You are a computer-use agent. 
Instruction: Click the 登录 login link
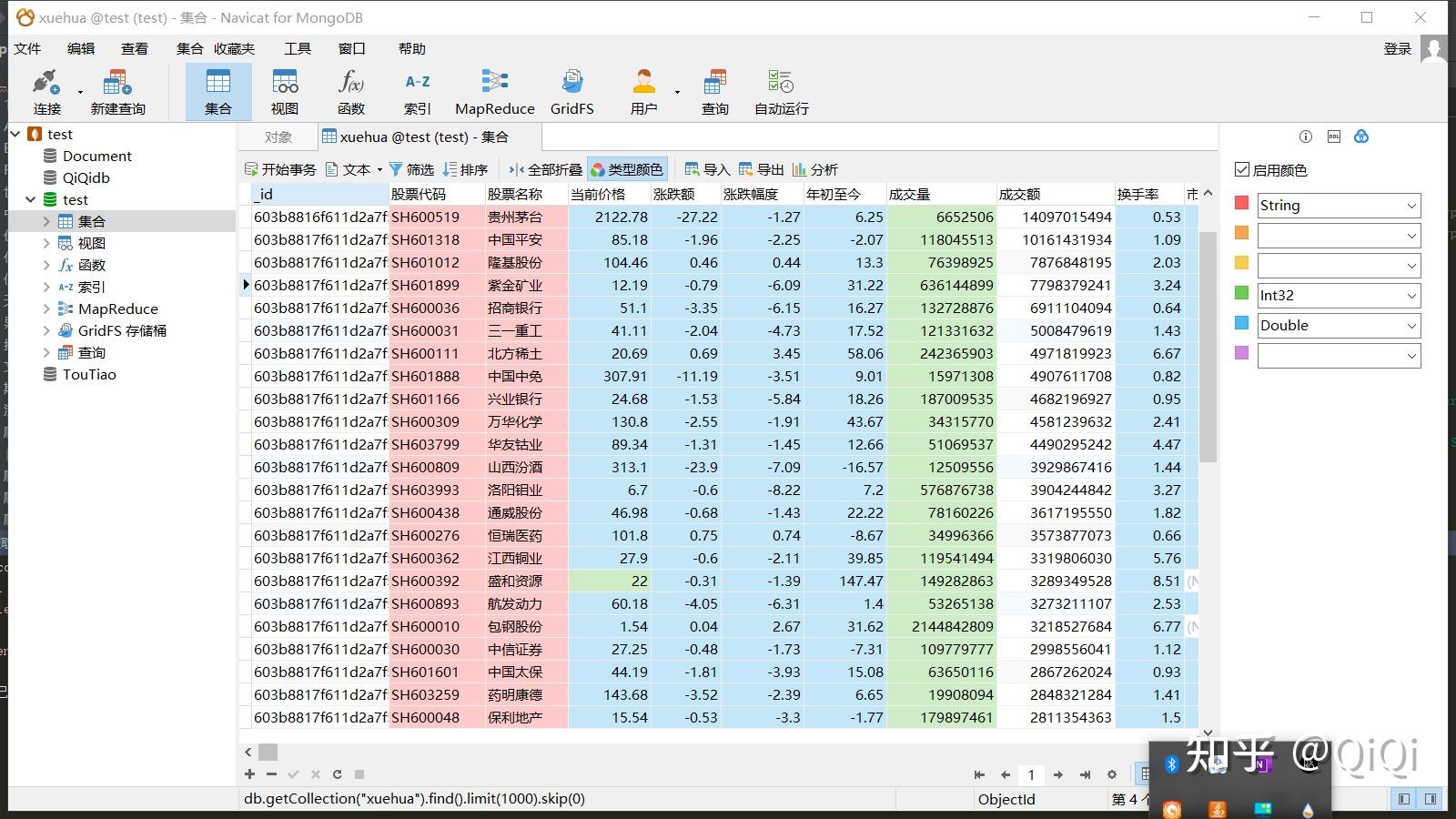click(1397, 49)
